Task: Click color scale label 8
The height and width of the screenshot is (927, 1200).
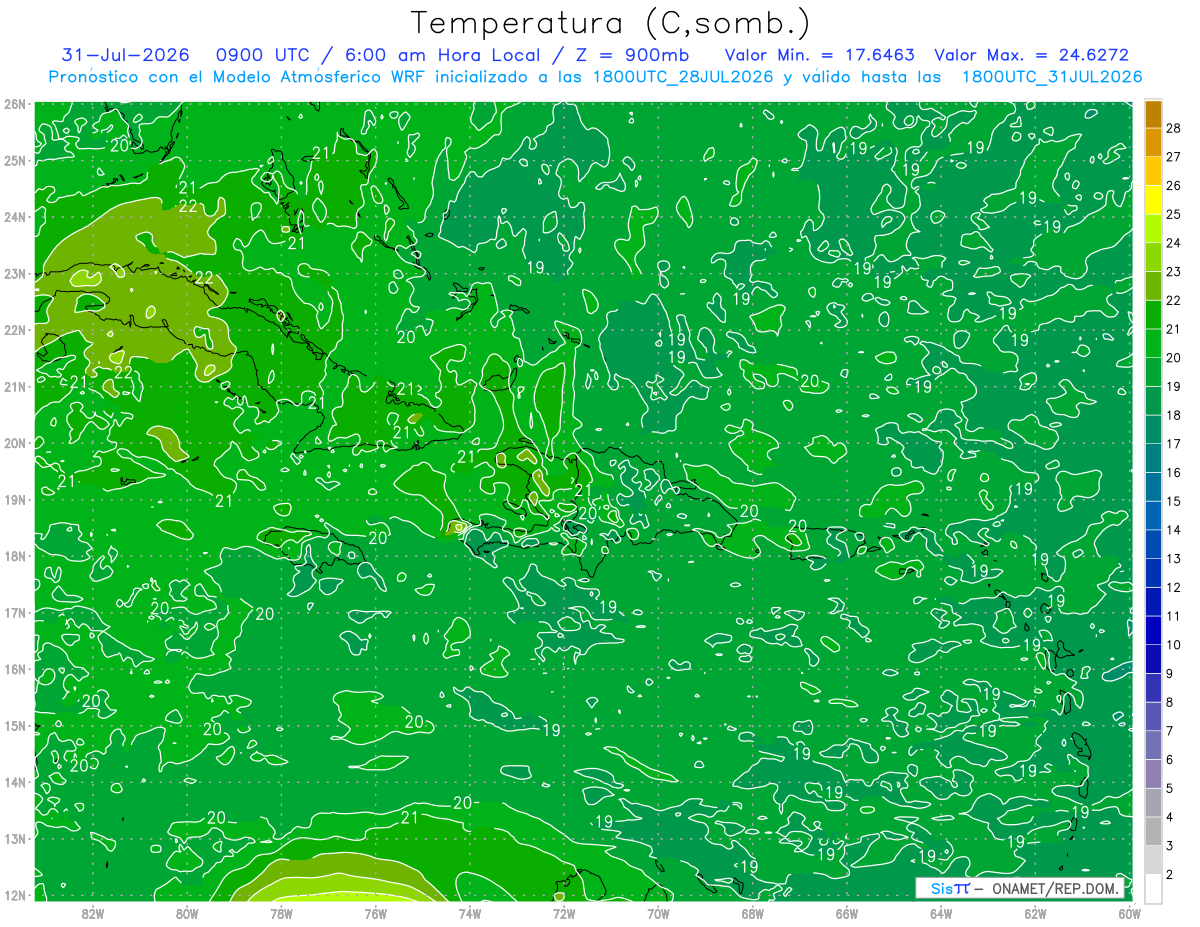Action: pyautogui.click(x=1170, y=702)
